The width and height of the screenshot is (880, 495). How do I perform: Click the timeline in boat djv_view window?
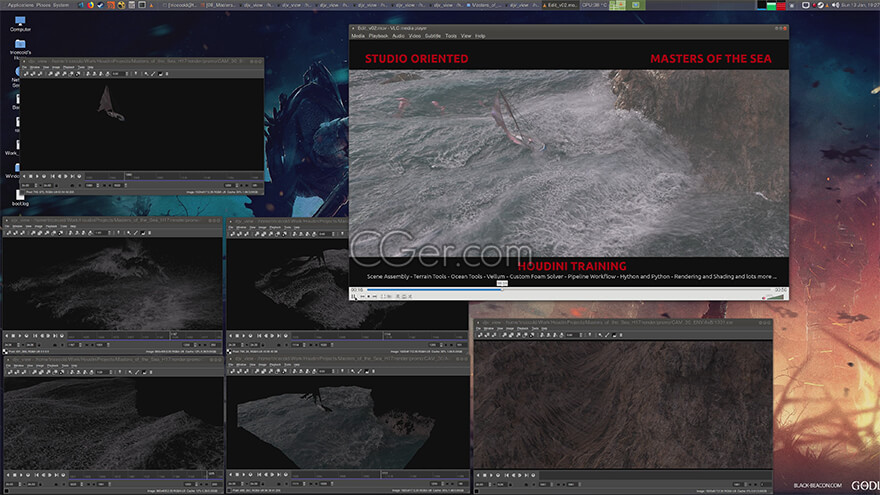pos(173,177)
